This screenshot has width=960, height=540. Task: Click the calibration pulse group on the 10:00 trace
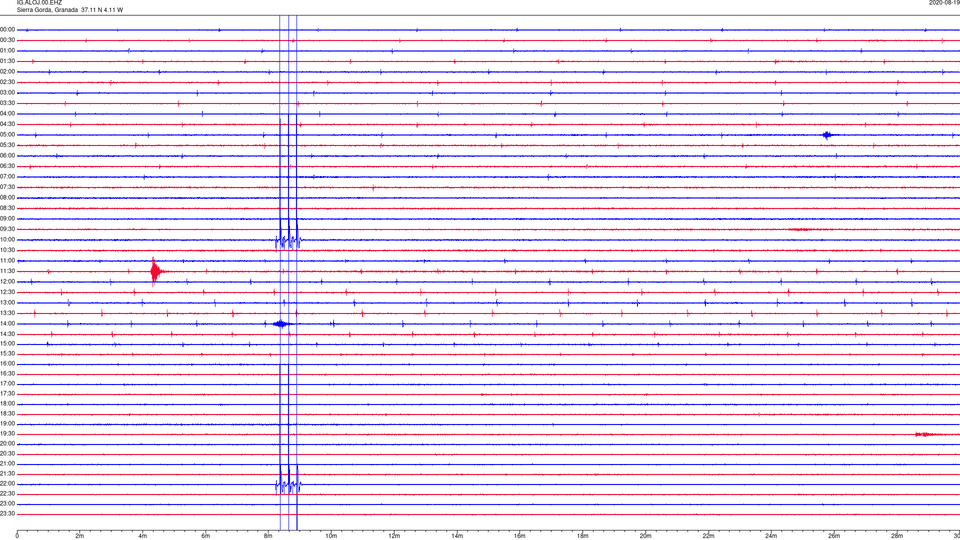pyautogui.click(x=288, y=241)
